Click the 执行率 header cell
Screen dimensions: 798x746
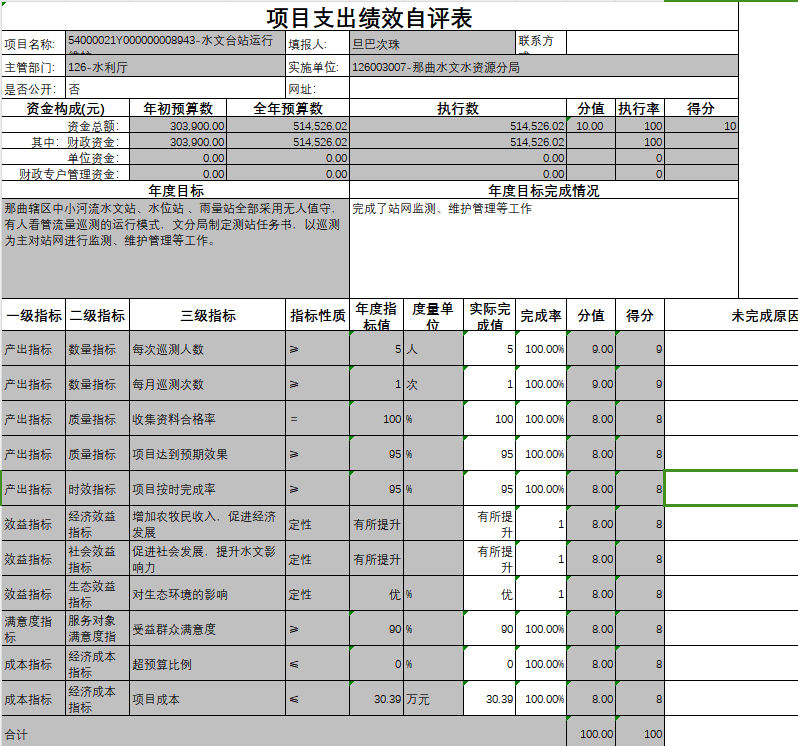coord(639,108)
